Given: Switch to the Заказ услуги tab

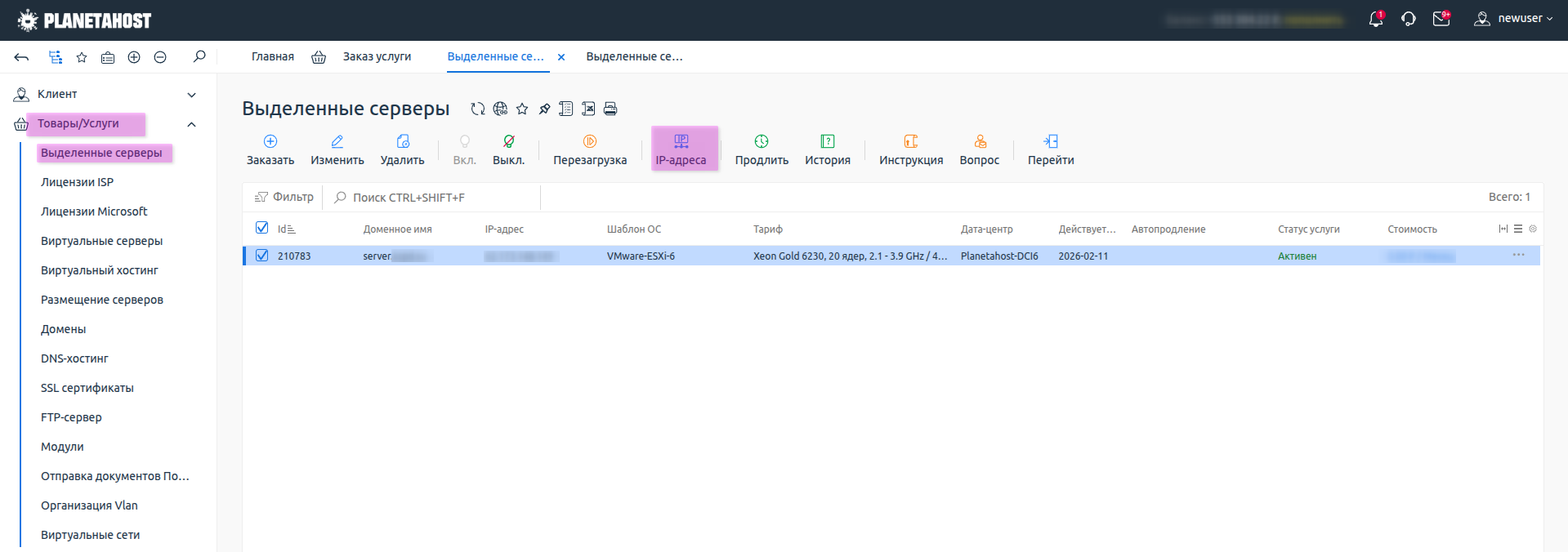Looking at the screenshot, I should click(x=377, y=57).
